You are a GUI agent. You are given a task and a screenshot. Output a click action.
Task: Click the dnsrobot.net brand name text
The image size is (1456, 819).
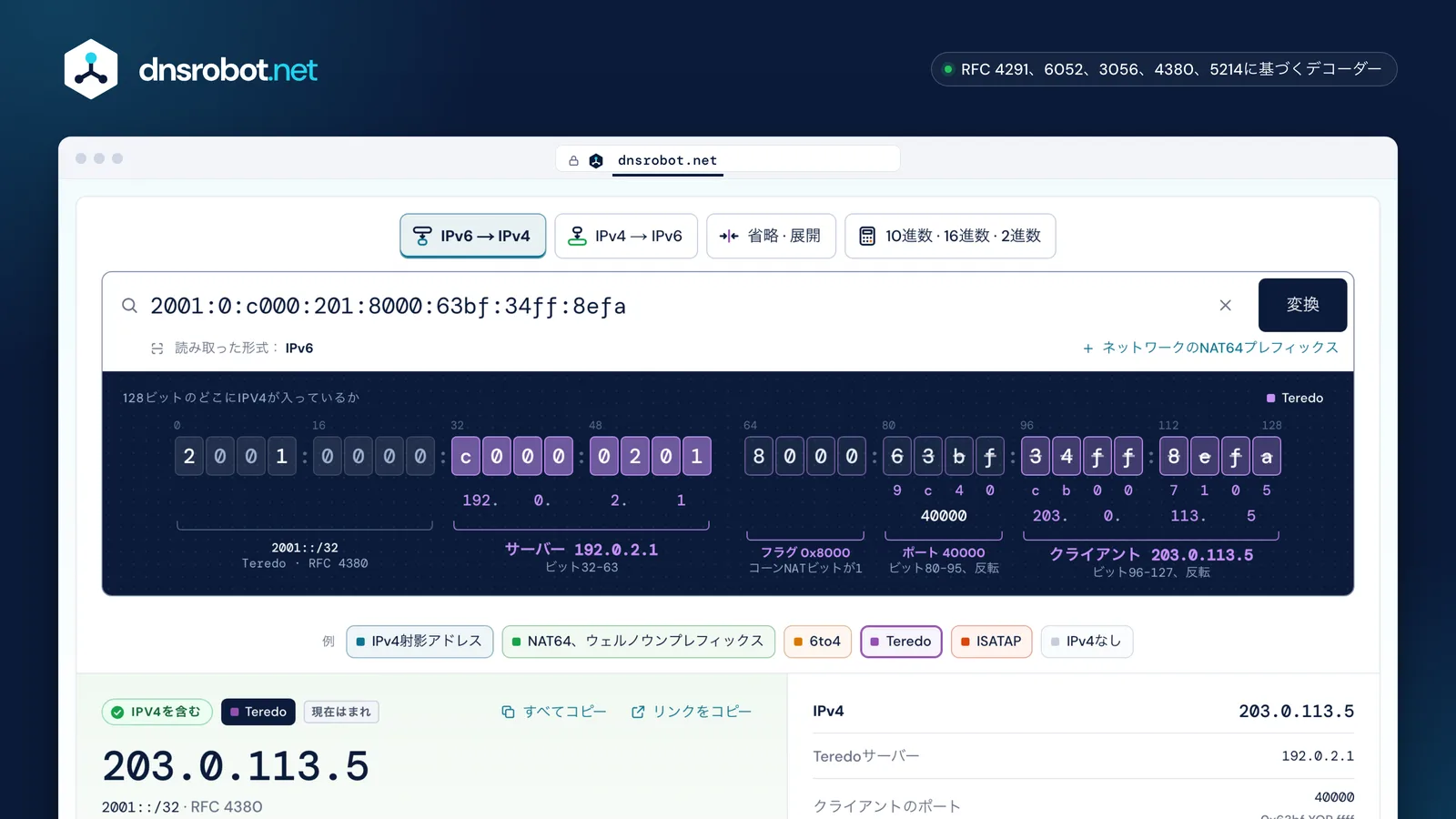click(x=227, y=69)
